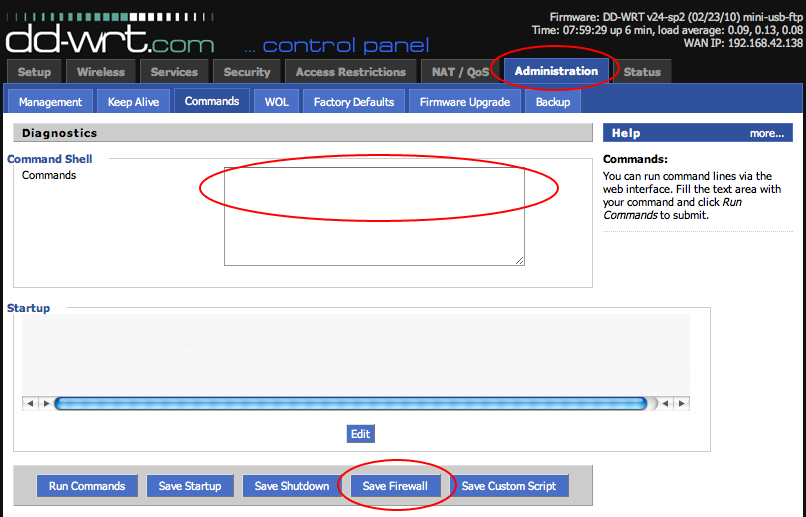Screen dimensions: 806x517
Task: View the Status tab
Action: pos(642,72)
